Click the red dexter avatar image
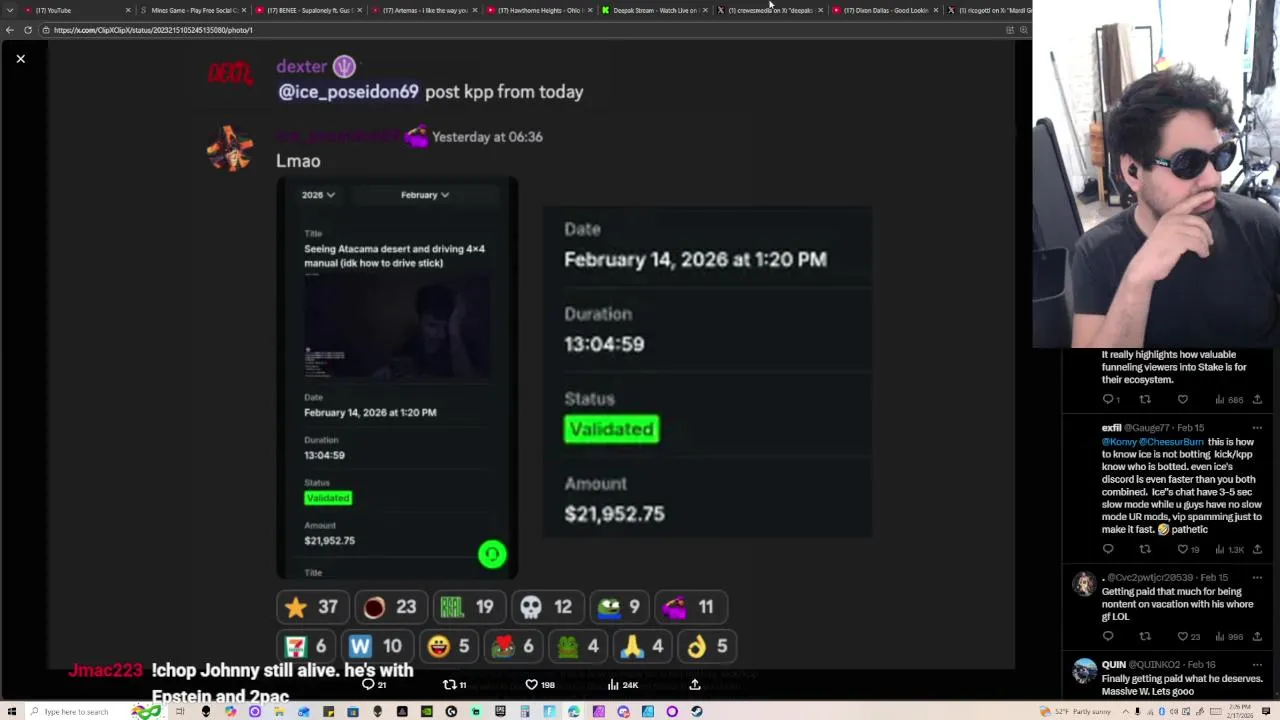Viewport: 1280px width, 720px height. tap(230, 73)
